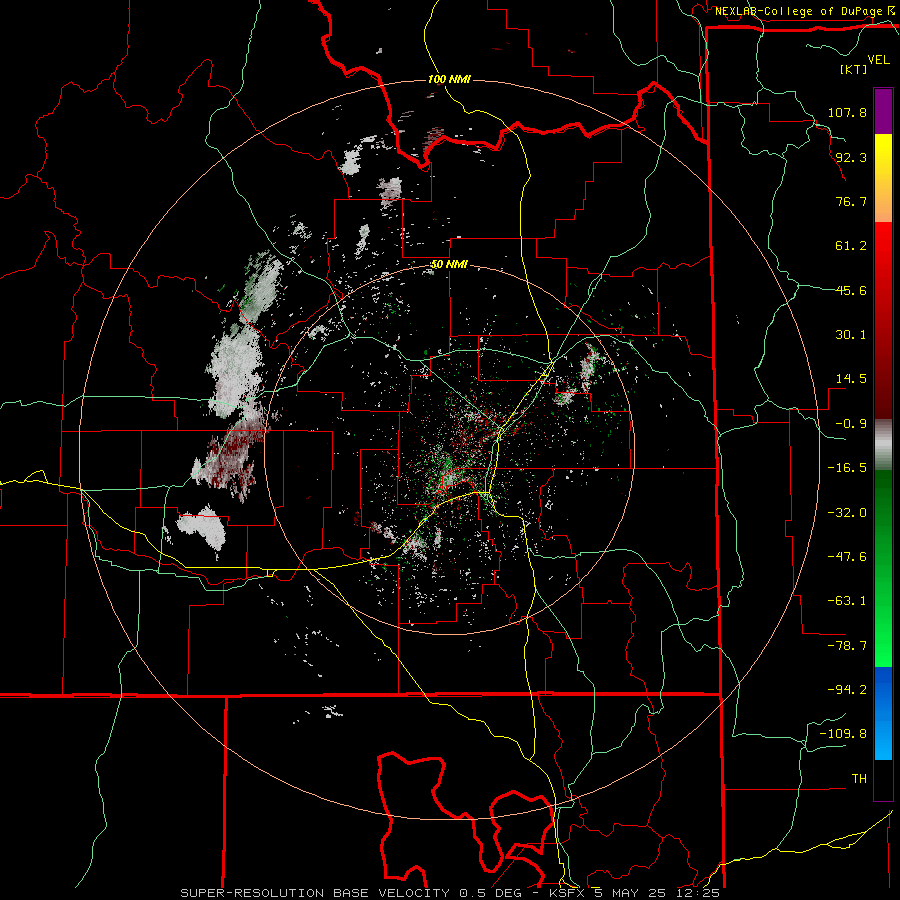This screenshot has width=900, height=900.
Task: Pick the dark TH segment of the color bar
Action: (x=883, y=780)
